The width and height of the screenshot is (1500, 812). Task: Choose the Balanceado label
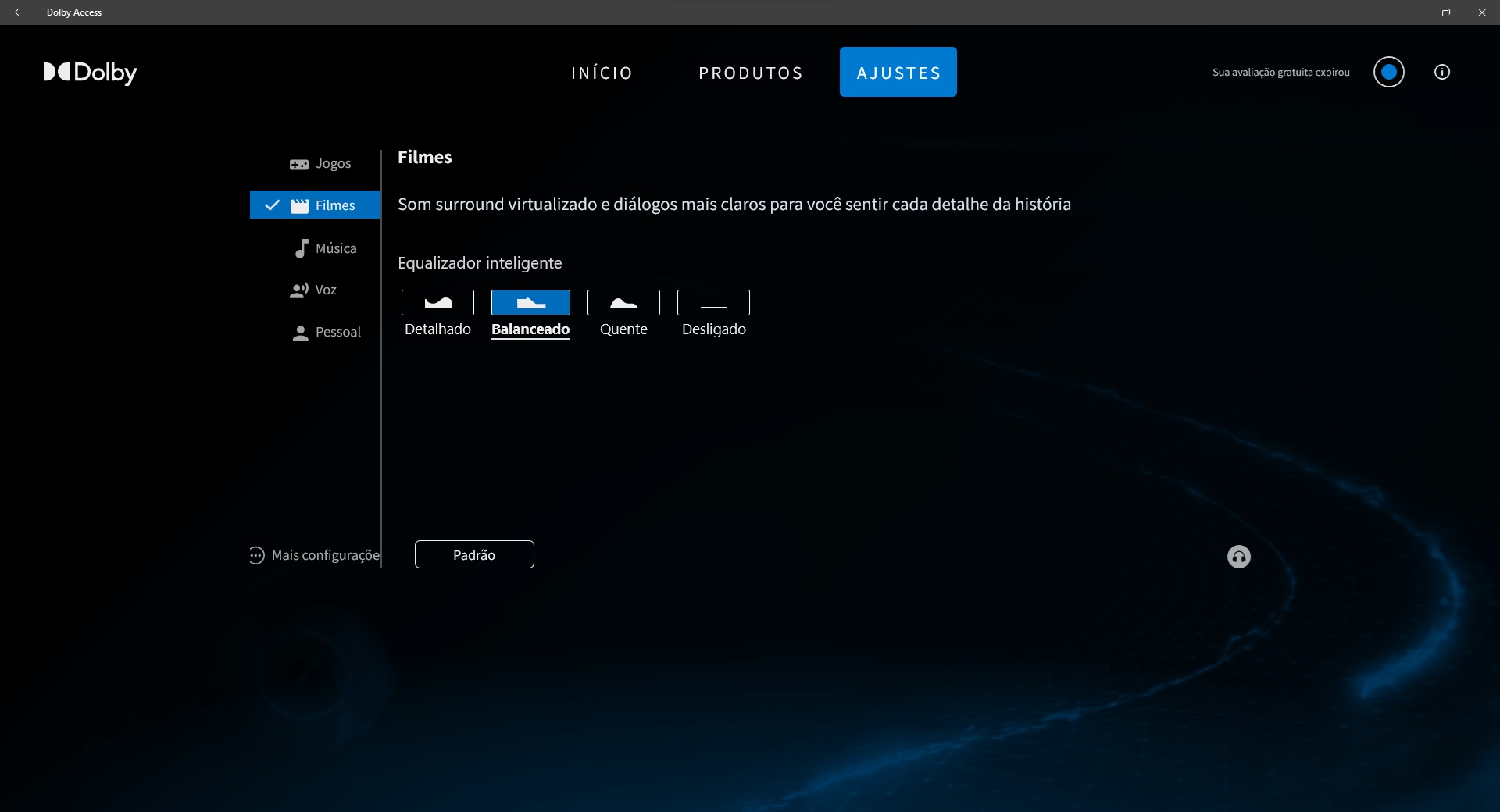click(530, 329)
